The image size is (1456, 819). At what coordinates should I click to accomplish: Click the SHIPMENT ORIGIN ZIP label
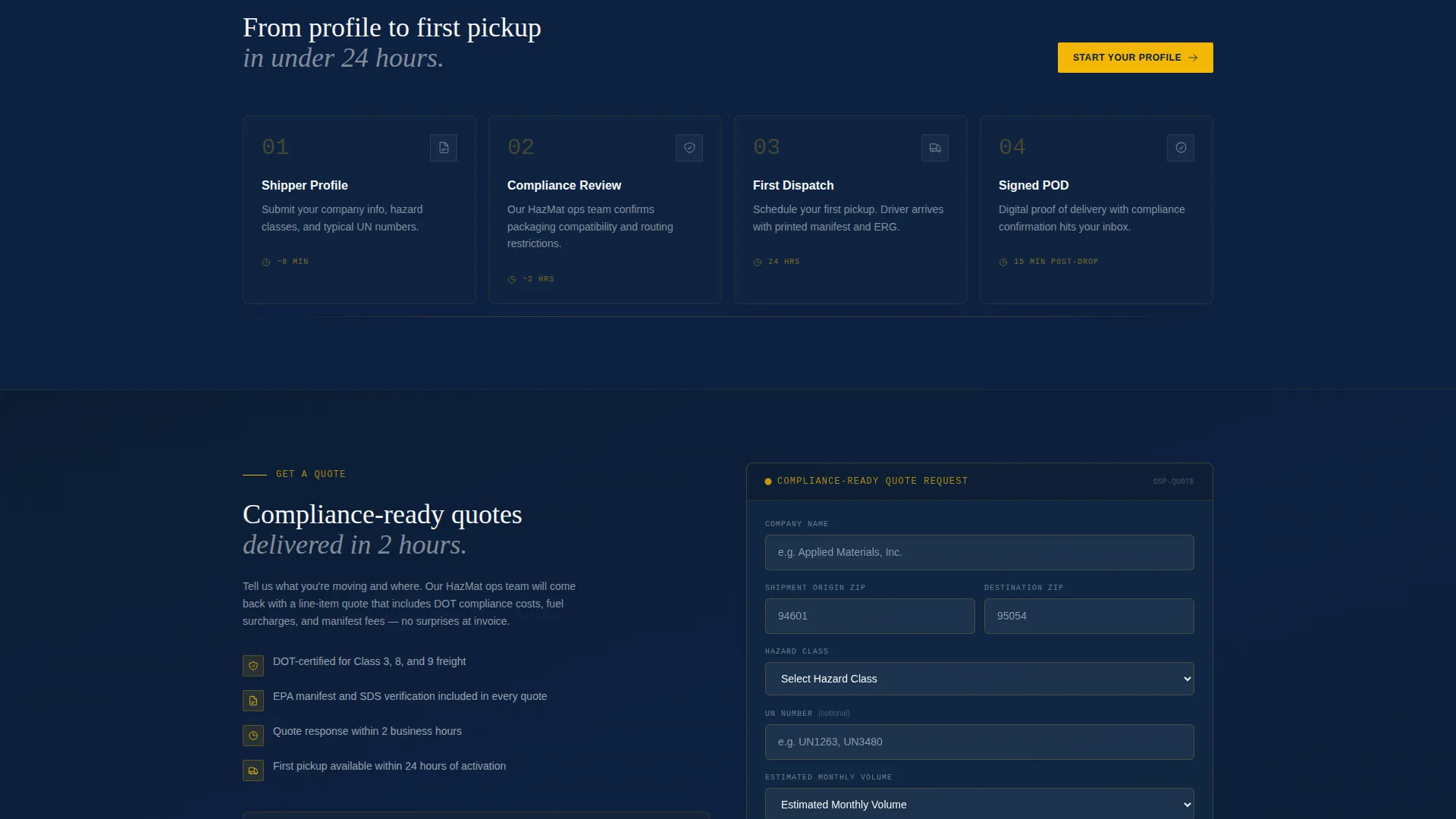pos(815,588)
